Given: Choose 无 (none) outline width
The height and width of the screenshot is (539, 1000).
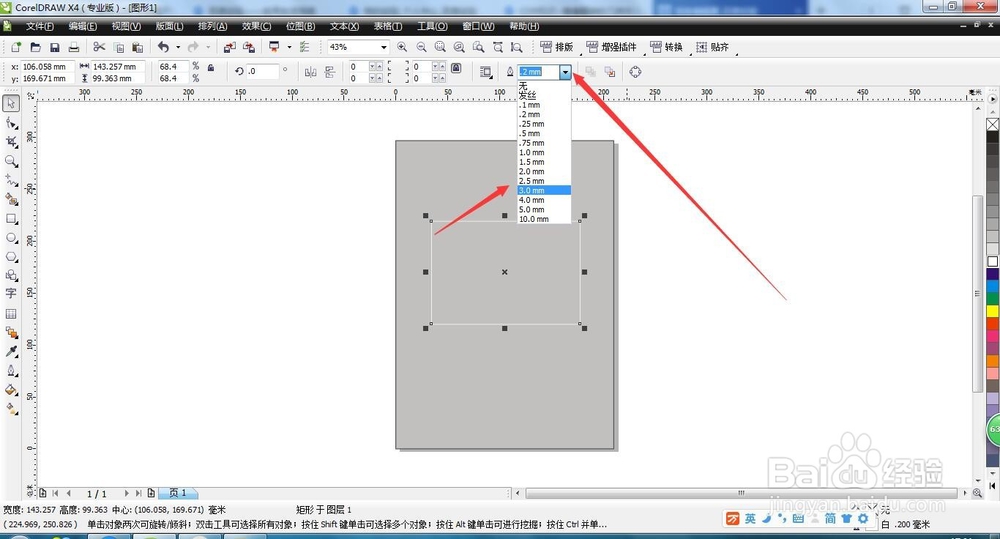Looking at the screenshot, I should point(544,85).
